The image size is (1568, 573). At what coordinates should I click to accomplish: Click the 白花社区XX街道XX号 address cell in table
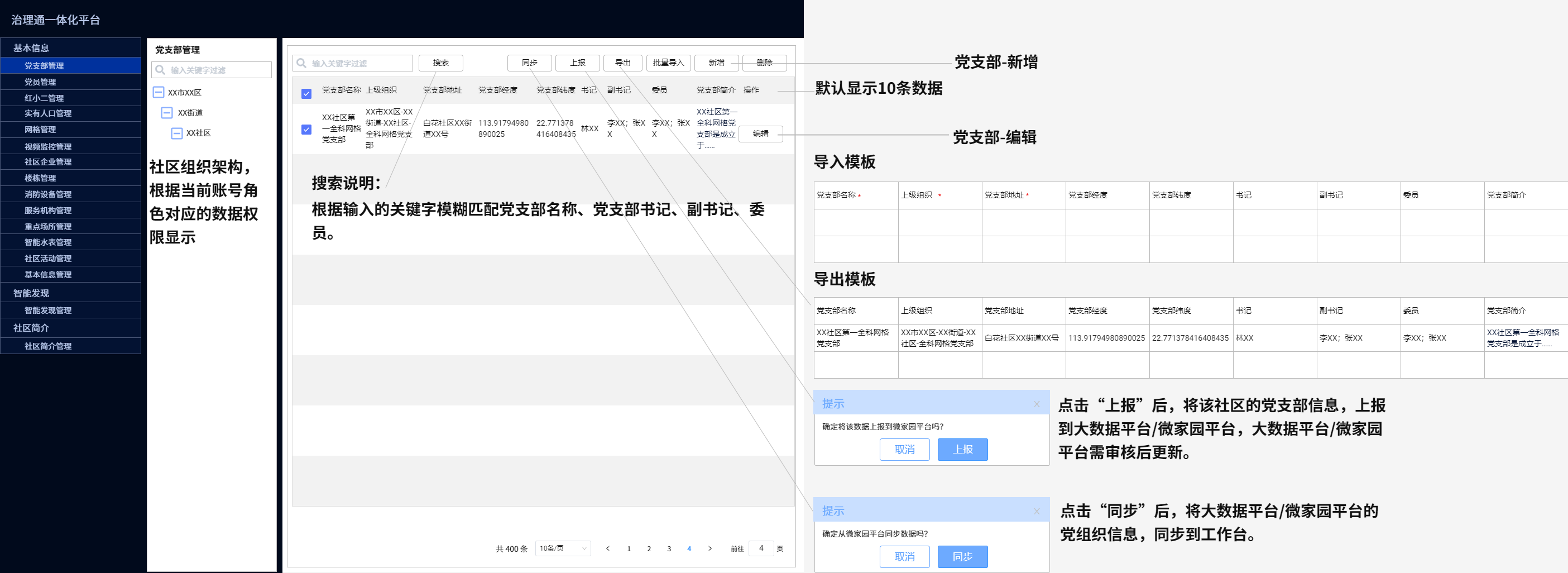(x=447, y=128)
